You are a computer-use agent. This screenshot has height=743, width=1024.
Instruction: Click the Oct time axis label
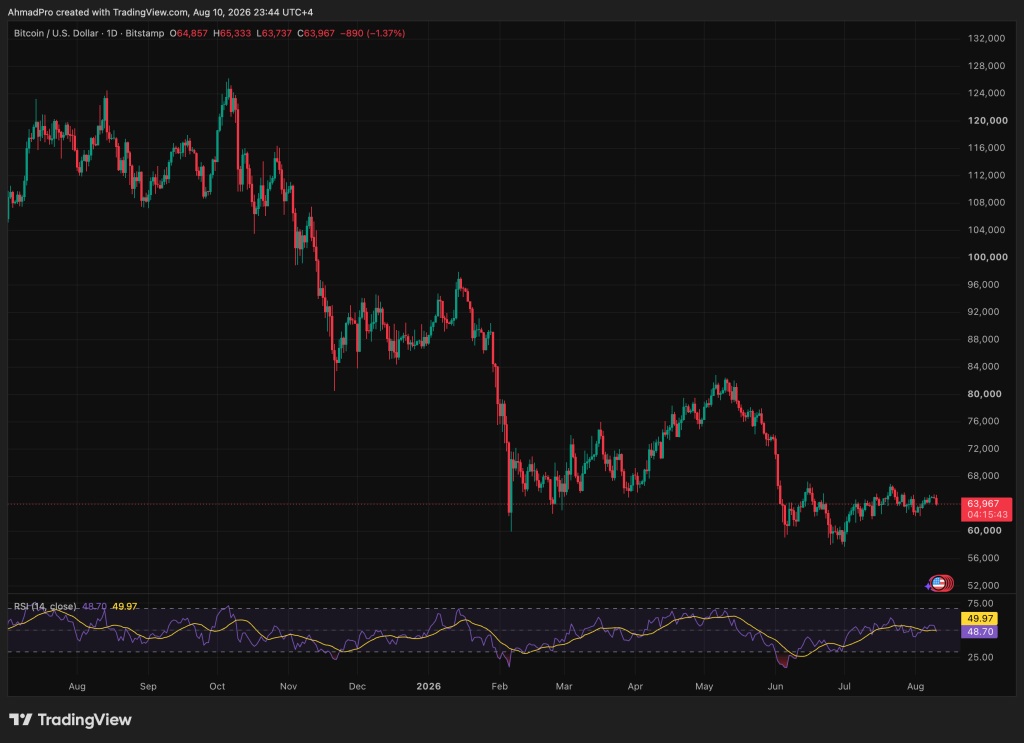[x=217, y=687]
